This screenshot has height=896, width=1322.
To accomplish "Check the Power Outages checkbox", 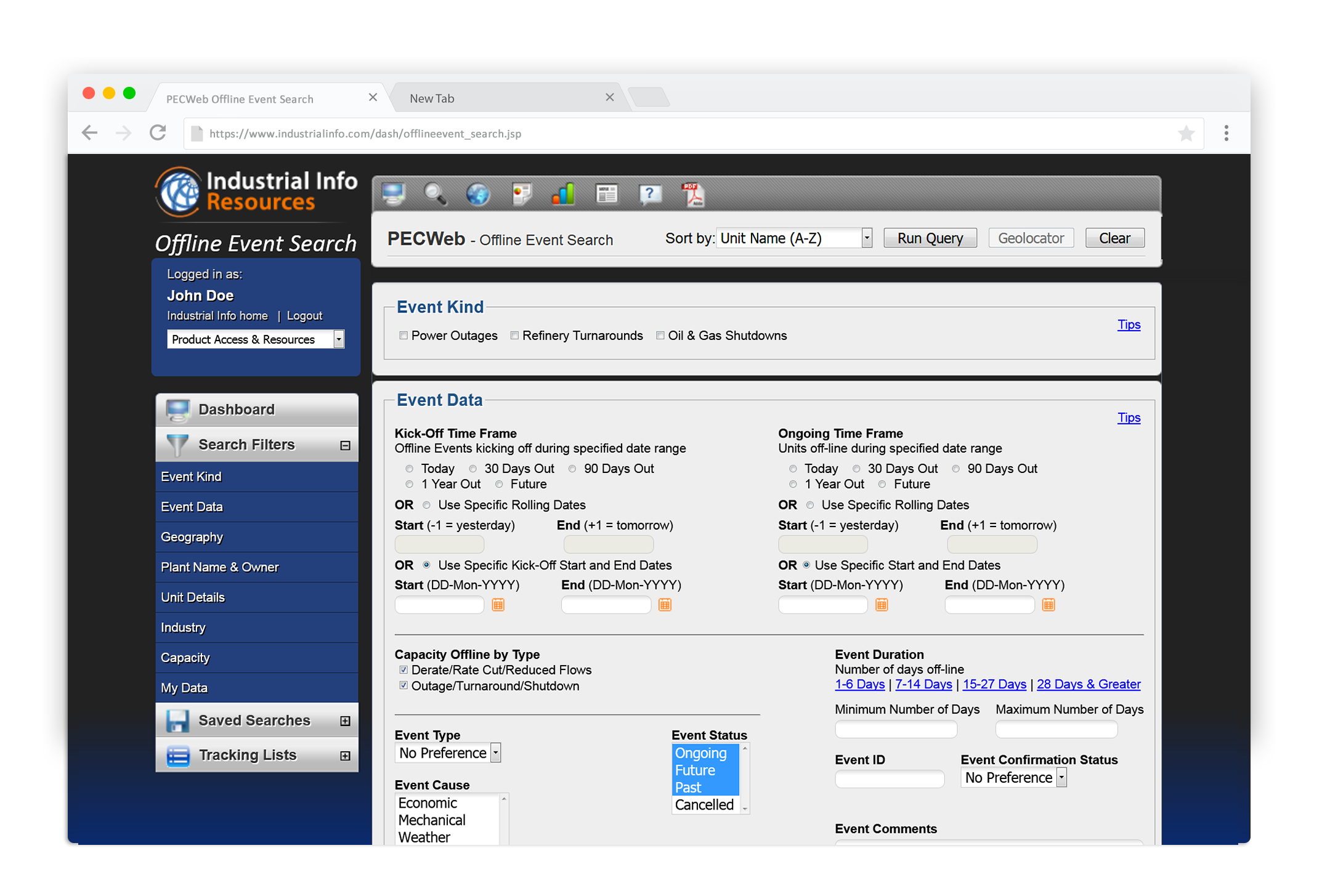I will [x=403, y=336].
